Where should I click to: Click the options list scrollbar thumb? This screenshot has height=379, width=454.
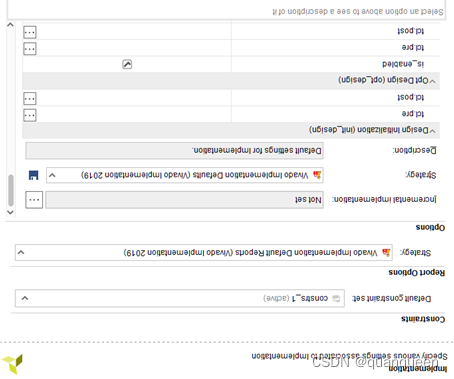tap(11, 190)
